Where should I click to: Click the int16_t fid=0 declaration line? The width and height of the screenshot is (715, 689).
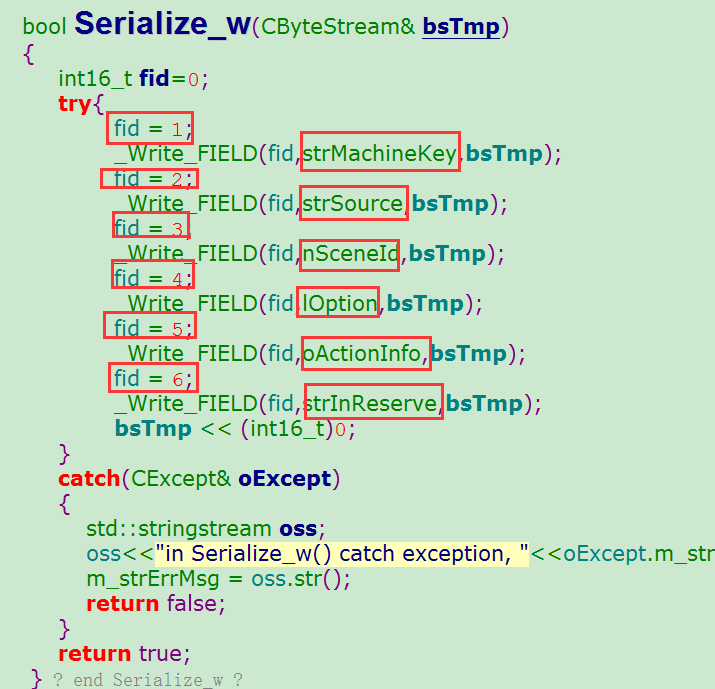pos(133,78)
